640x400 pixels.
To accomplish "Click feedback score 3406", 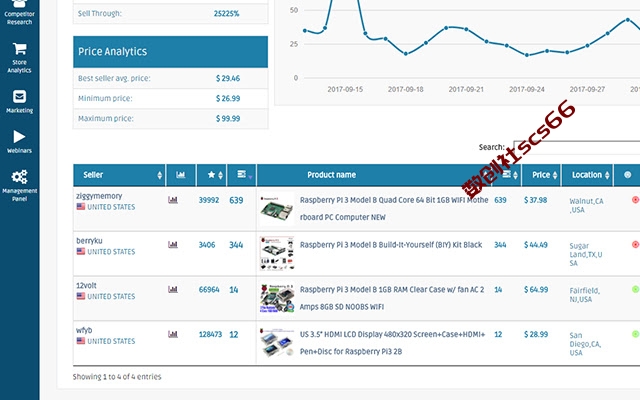I will click(x=207, y=245).
